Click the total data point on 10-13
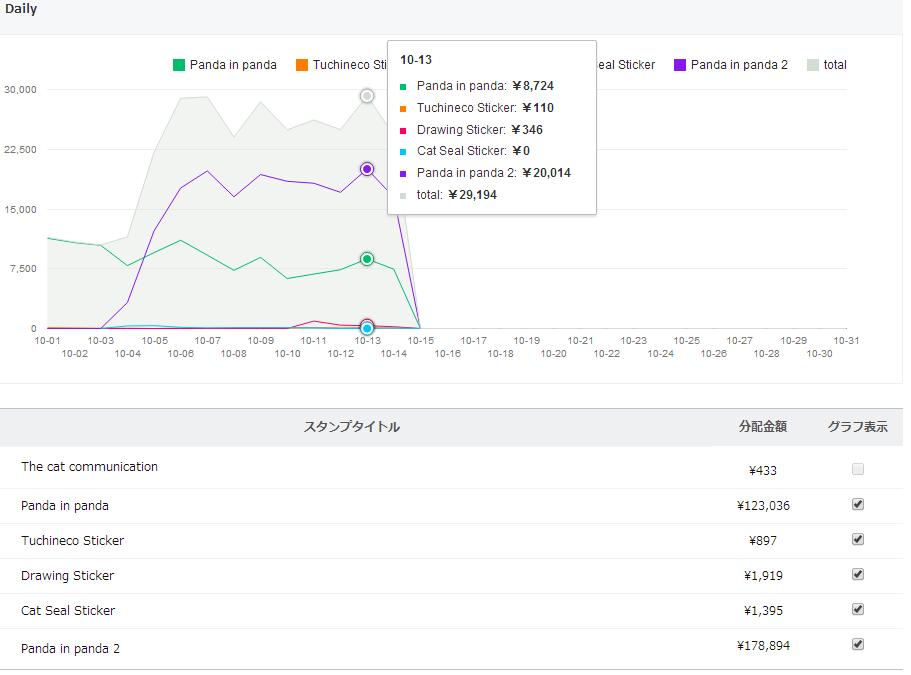The height and width of the screenshot is (675, 911). [367, 96]
